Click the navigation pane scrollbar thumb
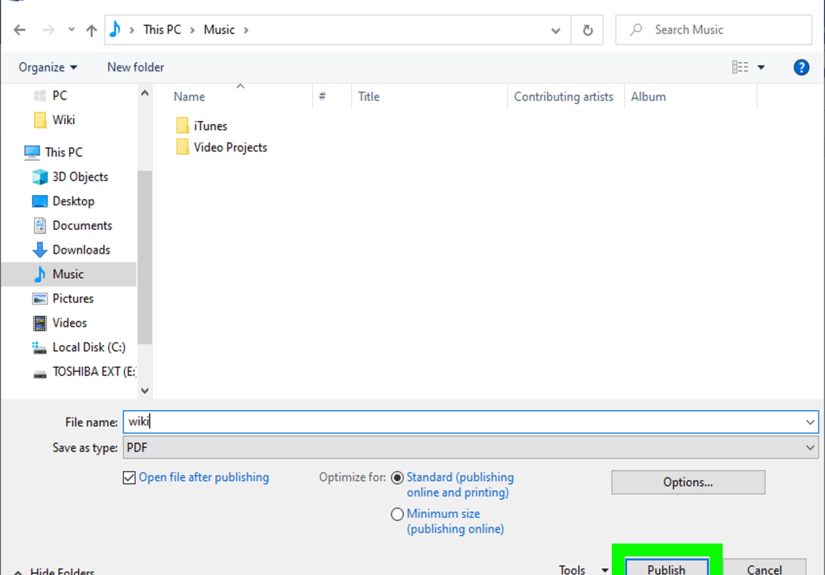Image resolution: width=825 pixels, height=575 pixels. click(x=145, y=257)
